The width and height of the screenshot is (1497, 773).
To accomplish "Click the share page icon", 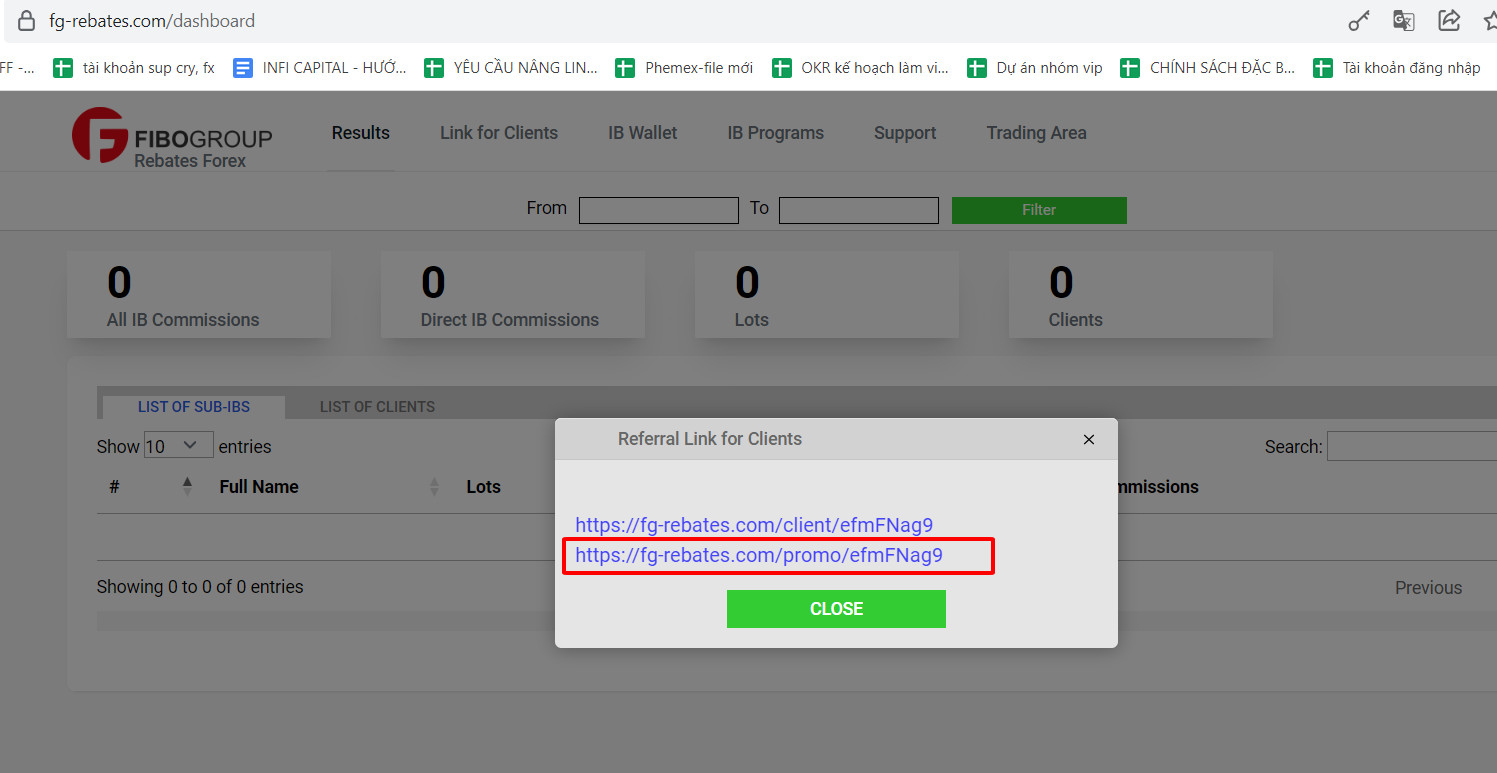I will 1448,21.
